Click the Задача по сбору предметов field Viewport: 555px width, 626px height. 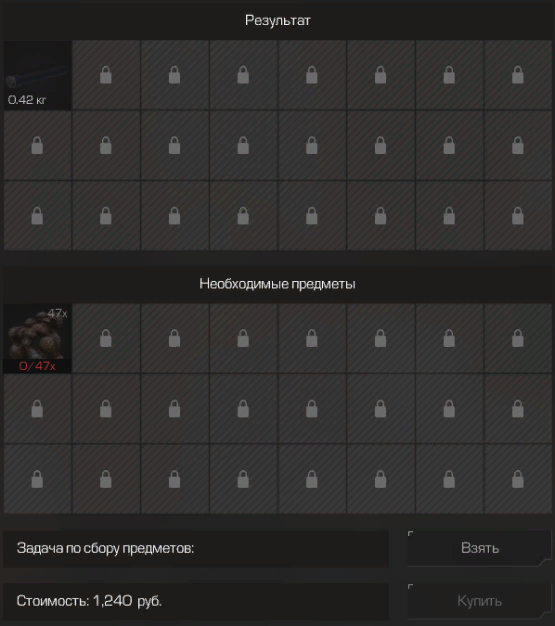pos(196,549)
